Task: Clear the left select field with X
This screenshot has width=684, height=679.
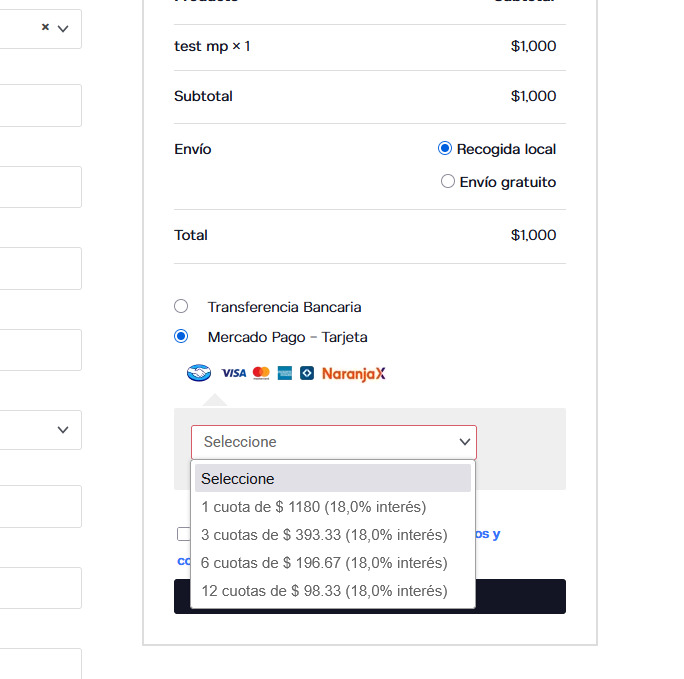Action: 45,27
